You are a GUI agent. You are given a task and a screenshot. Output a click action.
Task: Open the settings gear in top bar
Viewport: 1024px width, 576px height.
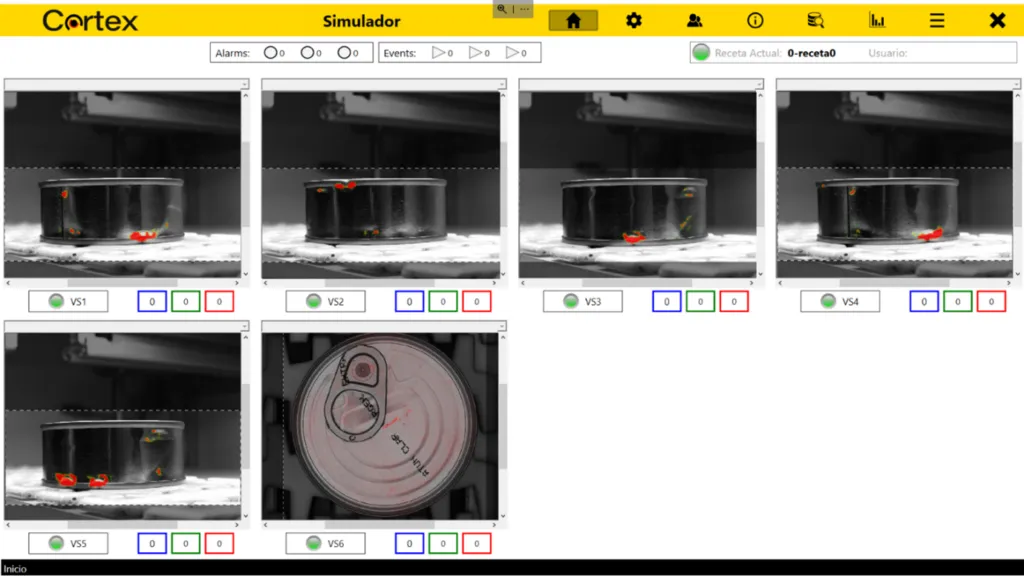[x=633, y=20]
